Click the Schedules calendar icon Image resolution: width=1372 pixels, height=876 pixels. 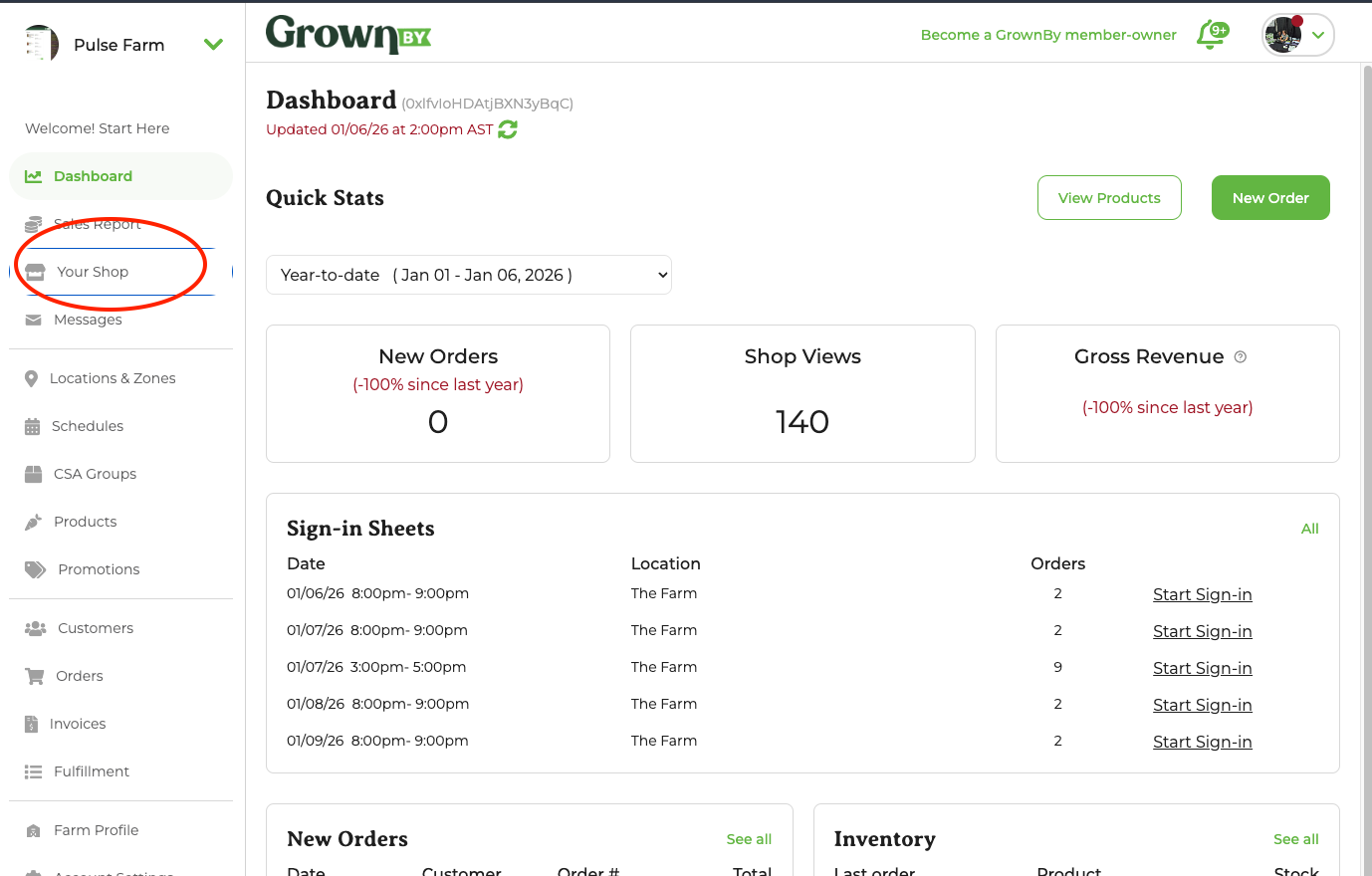coord(33,426)
